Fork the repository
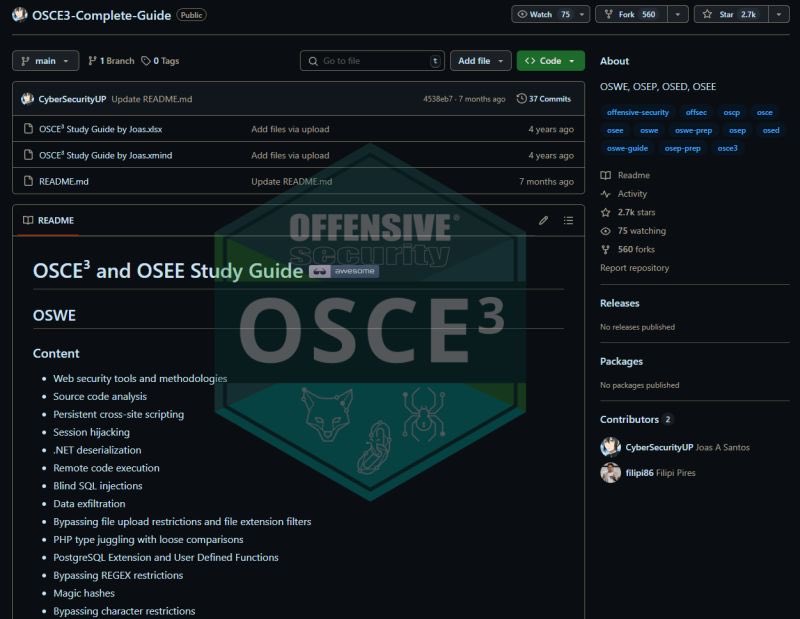 pyautogui.click(x=628, y=14)
